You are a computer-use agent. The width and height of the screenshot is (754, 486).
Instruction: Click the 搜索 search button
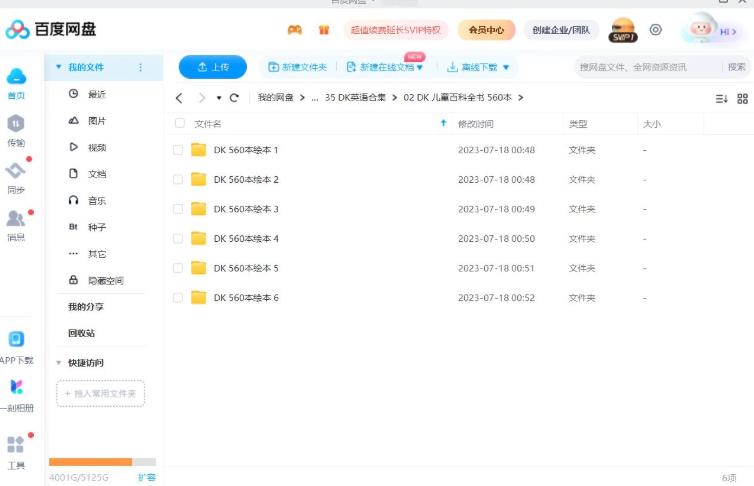pos(736,67)
